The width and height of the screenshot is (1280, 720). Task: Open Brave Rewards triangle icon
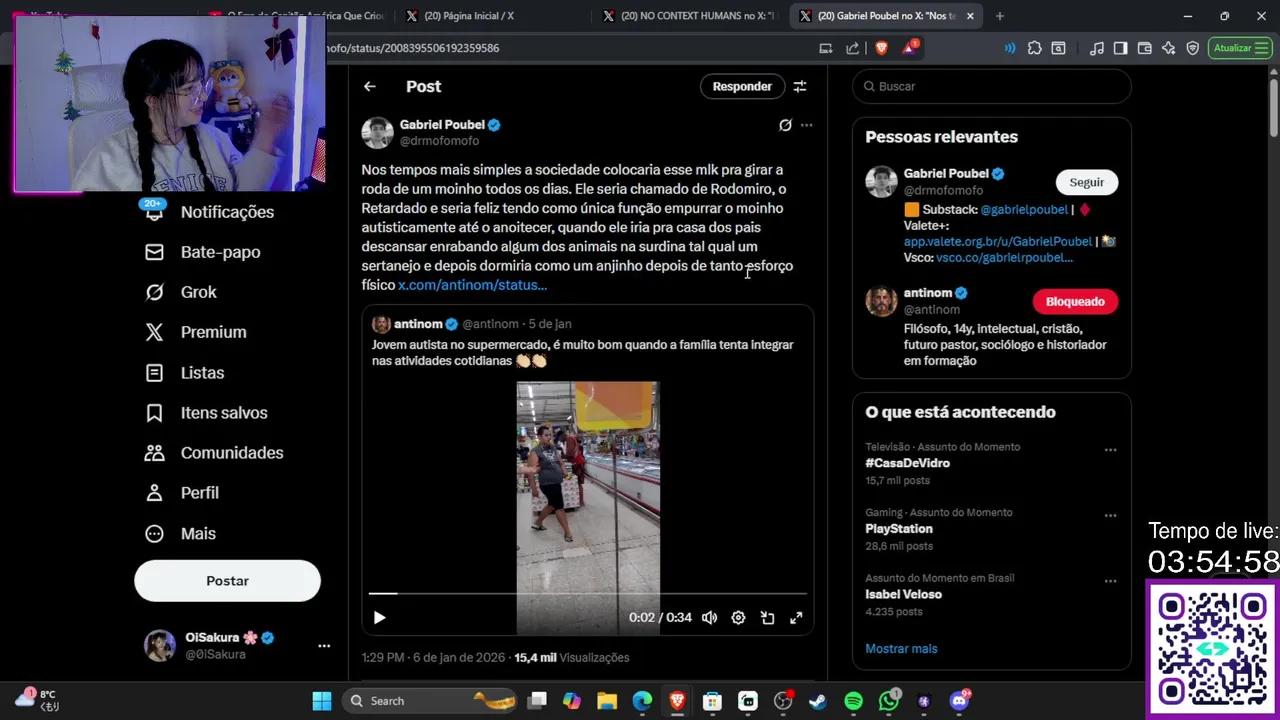(x=909, y=48)
